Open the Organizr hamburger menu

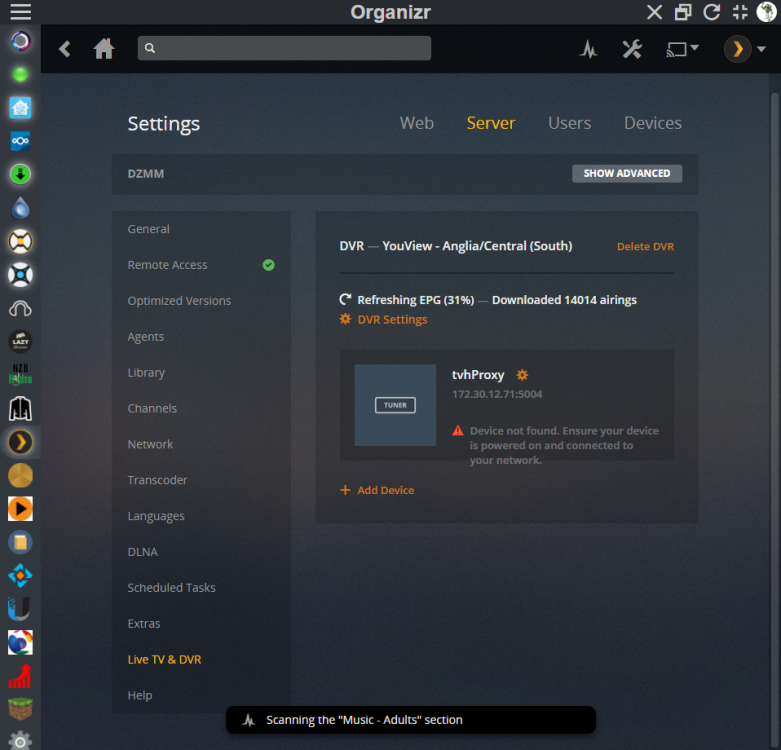click(20, 11)
